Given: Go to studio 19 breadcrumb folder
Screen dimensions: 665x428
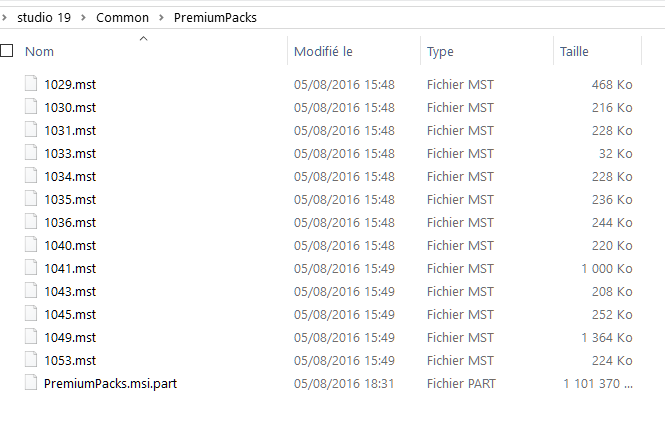Looking at the screenshot, I should (x=44, y=17).
